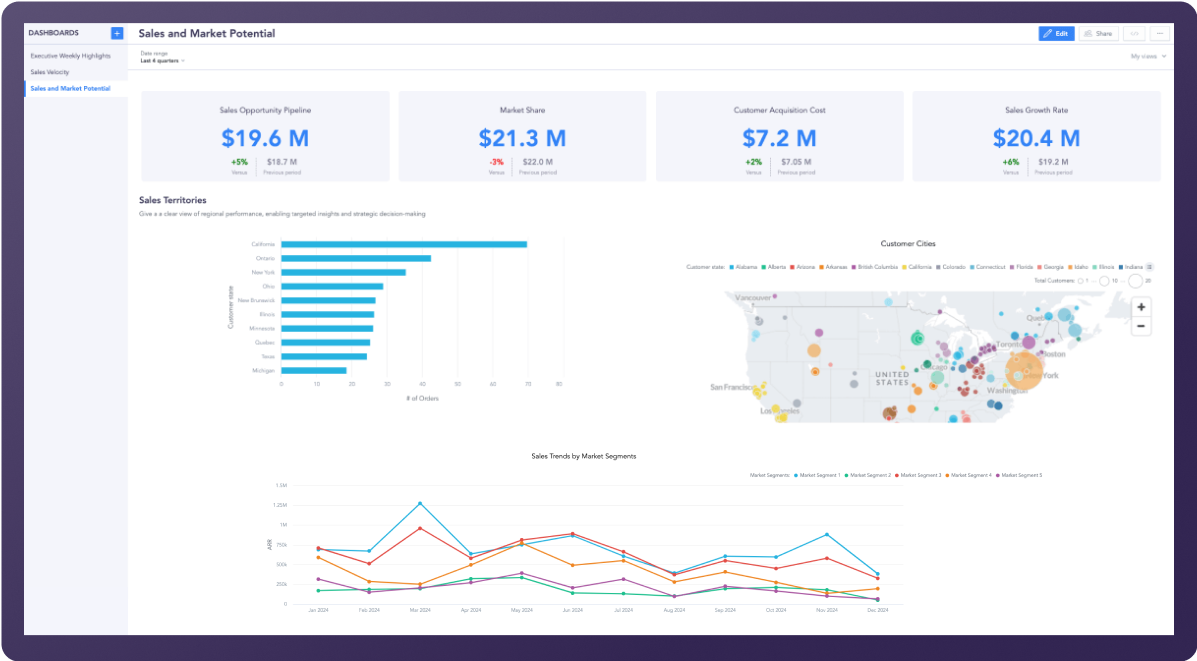Click the Alabama color swatch in map legend
This screenshot has width=1197, height=661.
point(733,267)
